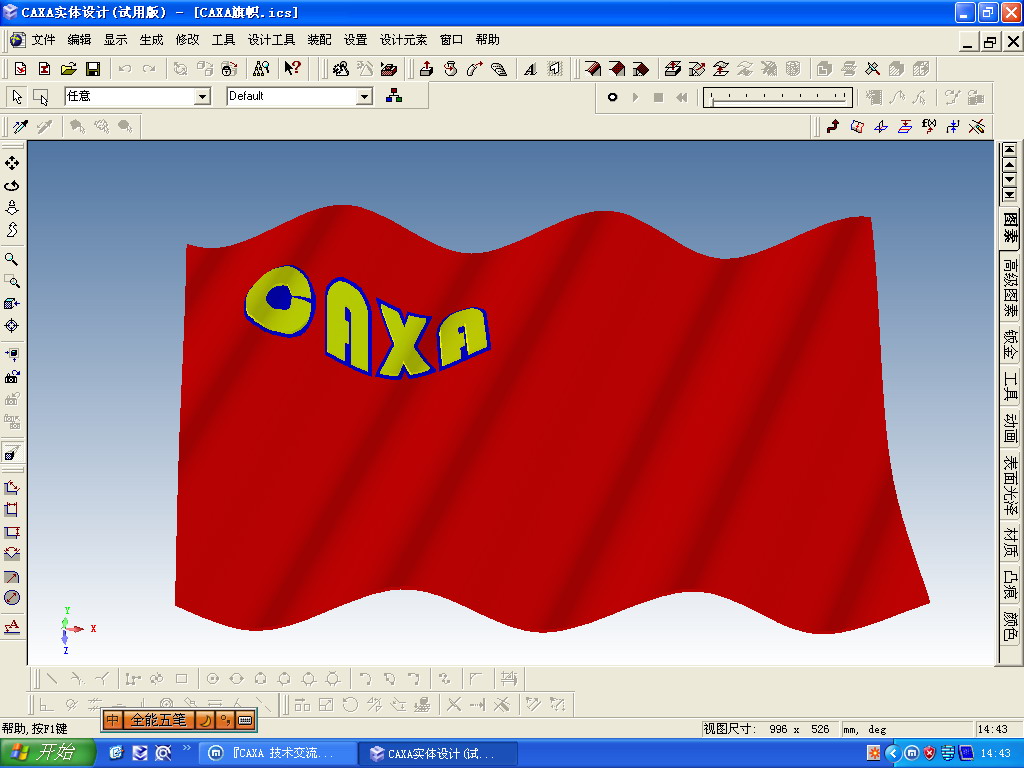
Task: Select the zoom magnifier tool
Action: click(x=12, y=259)
